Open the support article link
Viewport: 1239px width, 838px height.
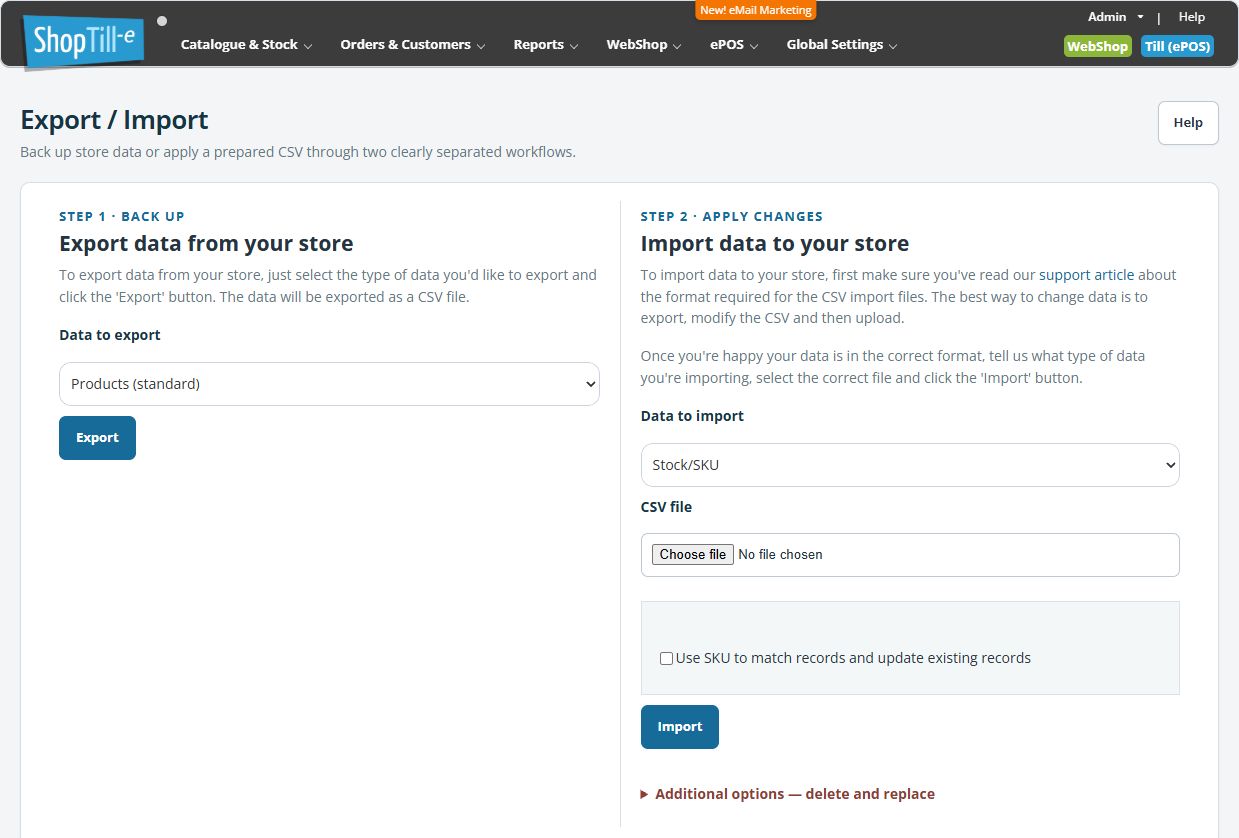click(x=1086, y=274)
